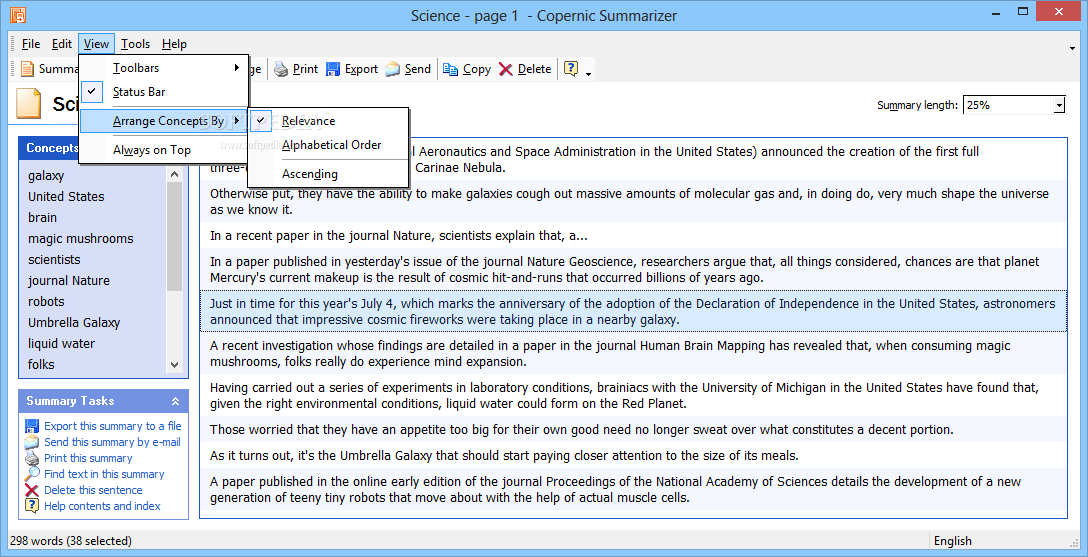Click the Send envelope icon in toolbar
Screen dimensions: 1088x557
(393, 69)
